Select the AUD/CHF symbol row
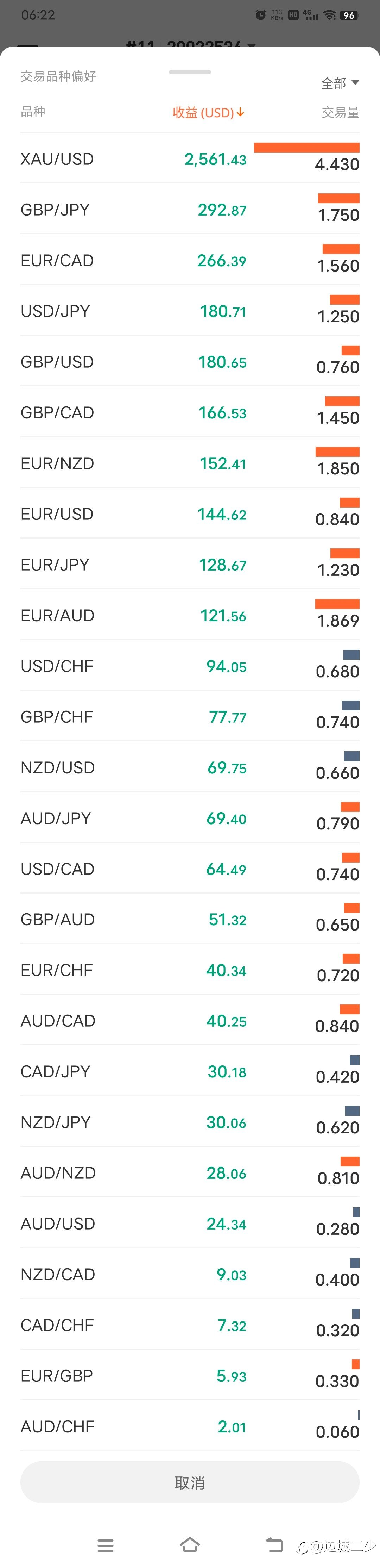Viewport: 380px width, 1568px height. (190, 1426)
